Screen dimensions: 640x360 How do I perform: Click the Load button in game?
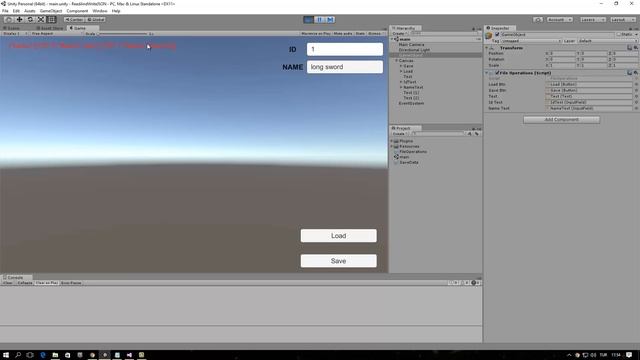click(339, 236)
